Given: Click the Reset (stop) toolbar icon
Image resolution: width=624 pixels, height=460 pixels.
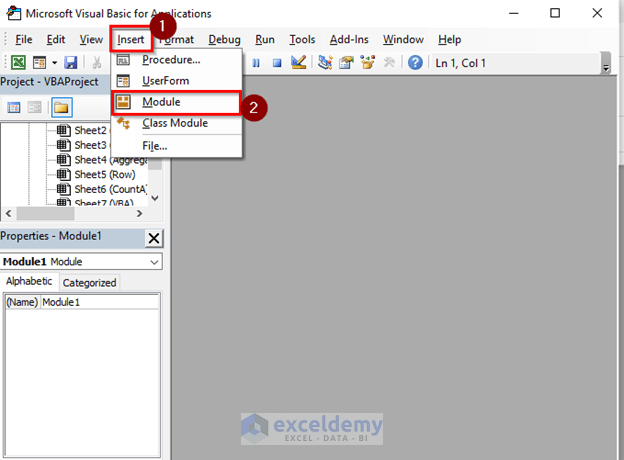Looking at the screenshot, I should tap(277, 63).
